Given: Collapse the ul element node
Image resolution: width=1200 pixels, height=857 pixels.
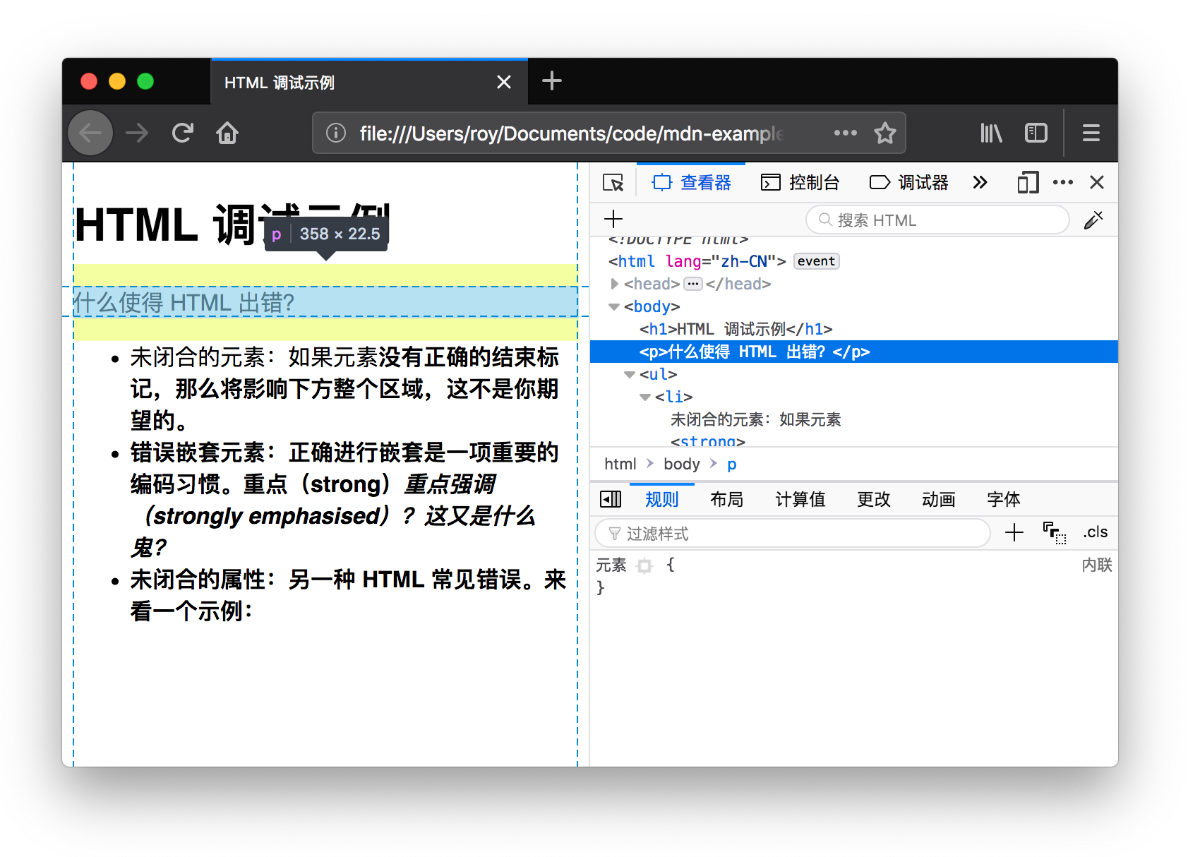Looking at the screenshot, I should click(x=630, y=375).
